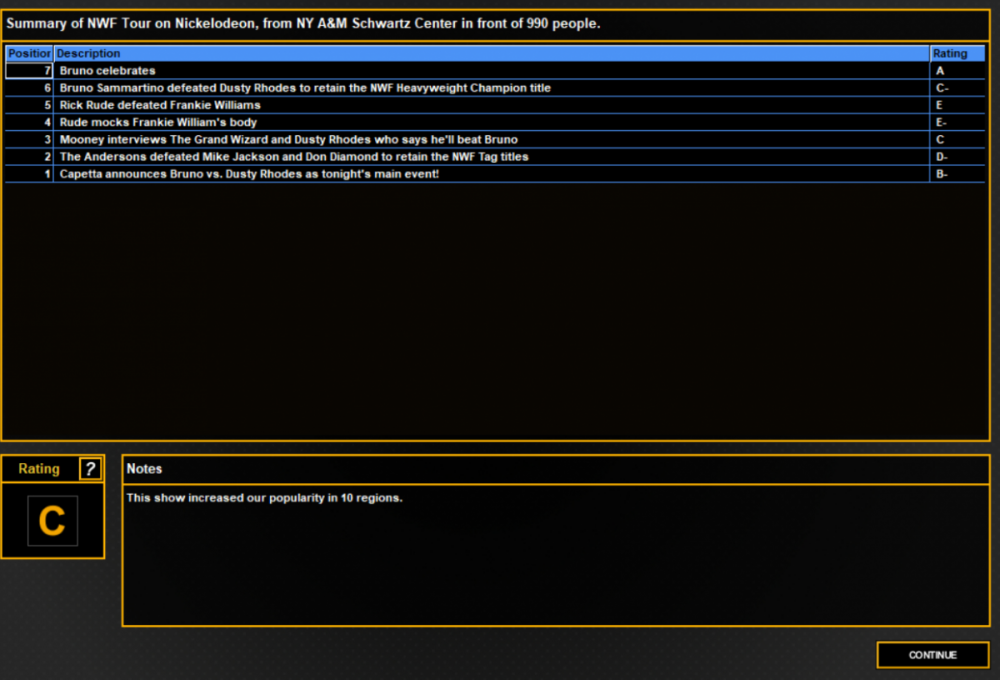The height and width of the screenshot is (680, 1000).
Task: Click the Description column header
Action: click(491, 54)
